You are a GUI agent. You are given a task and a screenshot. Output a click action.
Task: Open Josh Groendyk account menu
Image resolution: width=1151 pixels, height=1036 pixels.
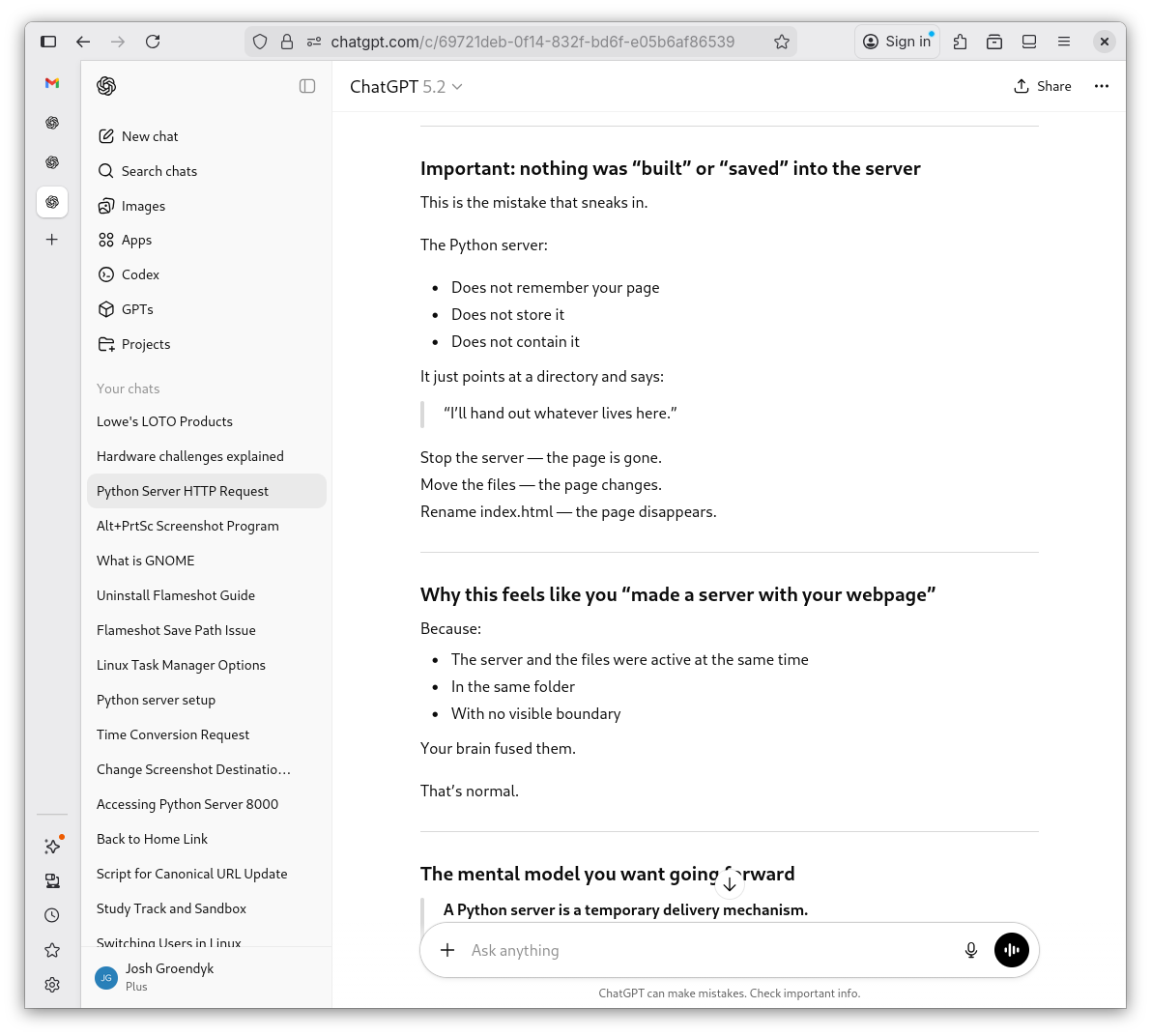pos(169,976)
